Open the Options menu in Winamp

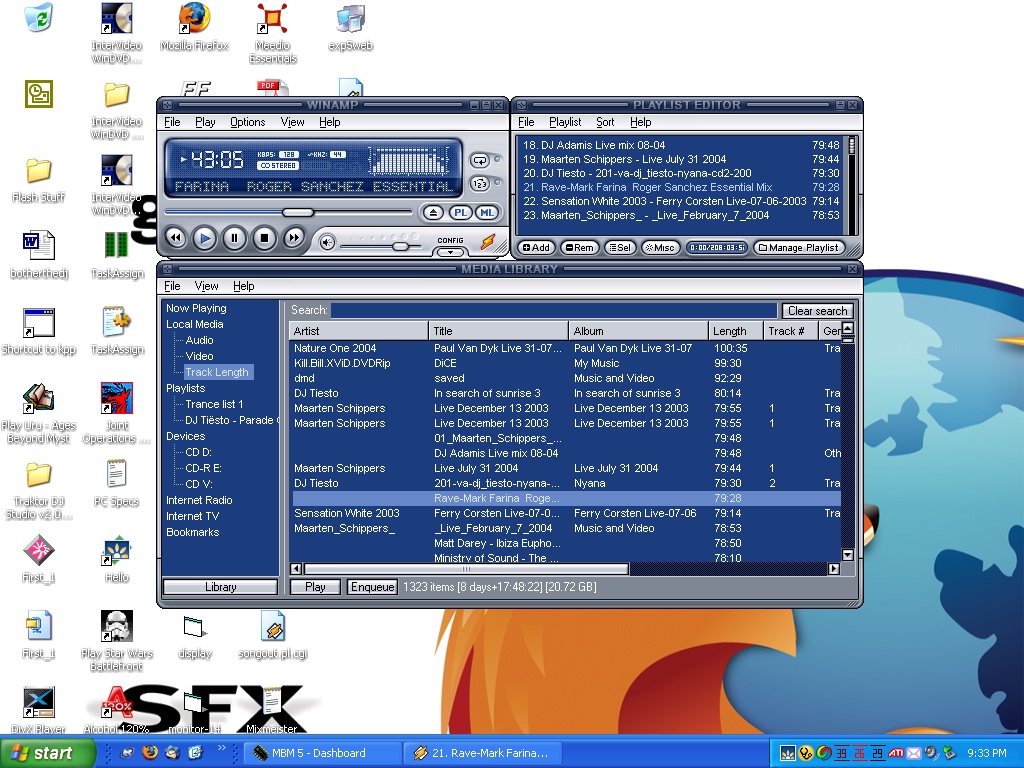248,122
